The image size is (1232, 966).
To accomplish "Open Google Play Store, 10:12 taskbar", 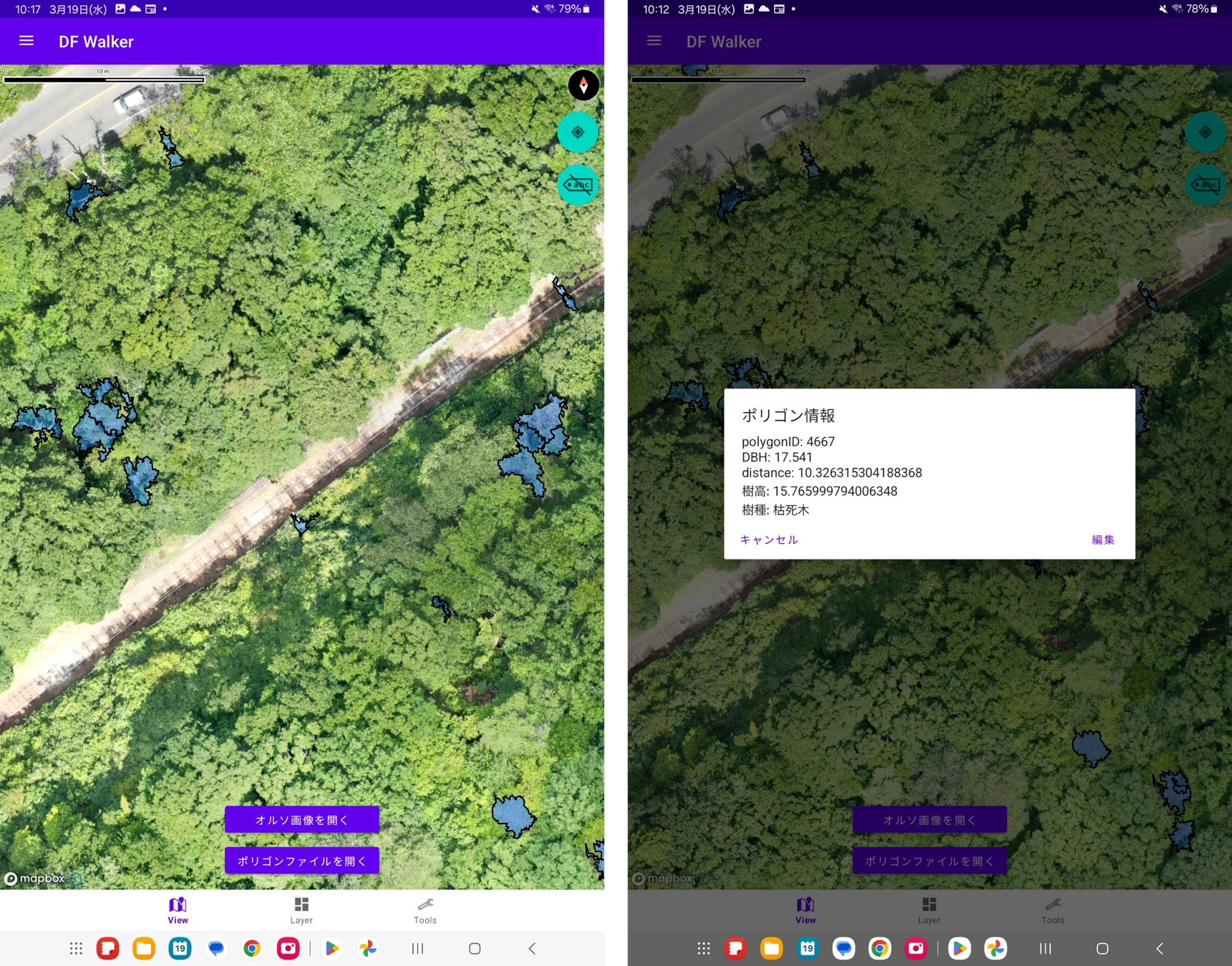I will [960, 948].
